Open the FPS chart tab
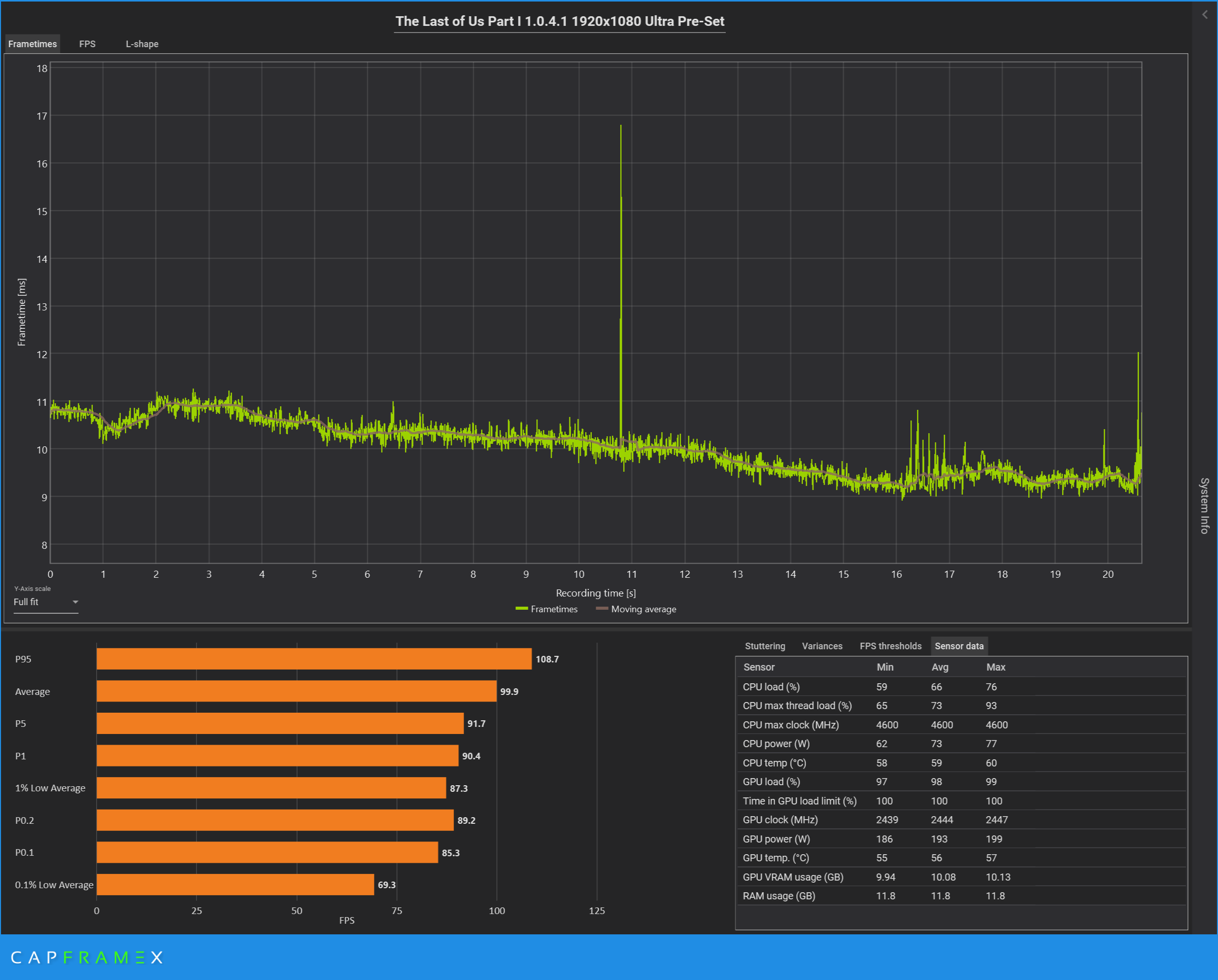The height and width of the screenshot is (980, 1218). (x=87, y=44)
